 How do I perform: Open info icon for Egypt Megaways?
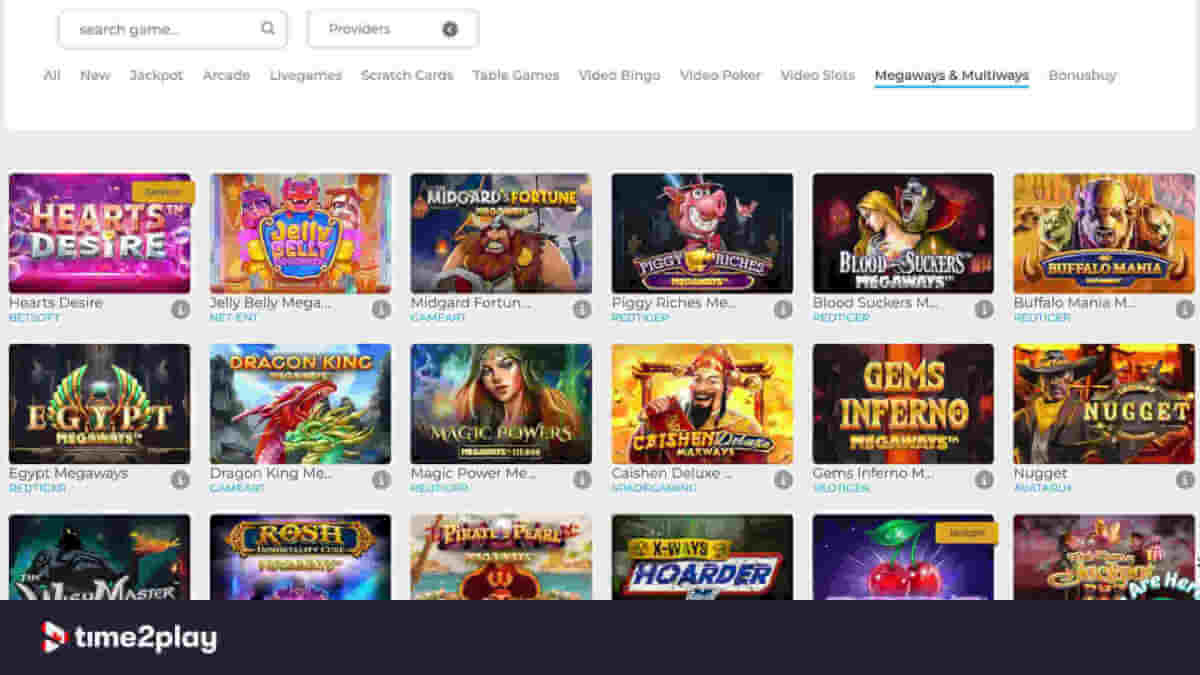[180, 480]
